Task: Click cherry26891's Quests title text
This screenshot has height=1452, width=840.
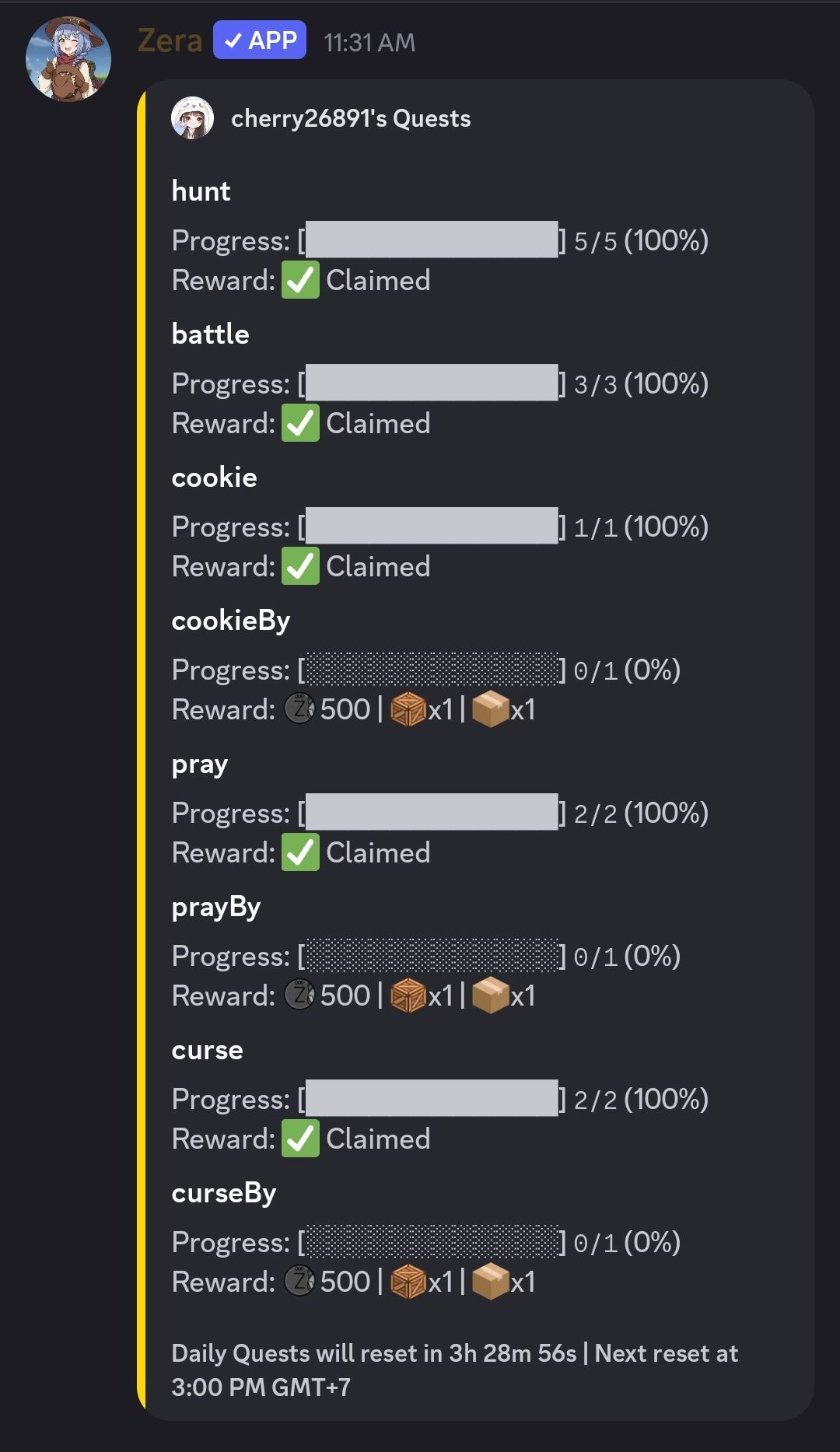Action: tap(350, 118)
